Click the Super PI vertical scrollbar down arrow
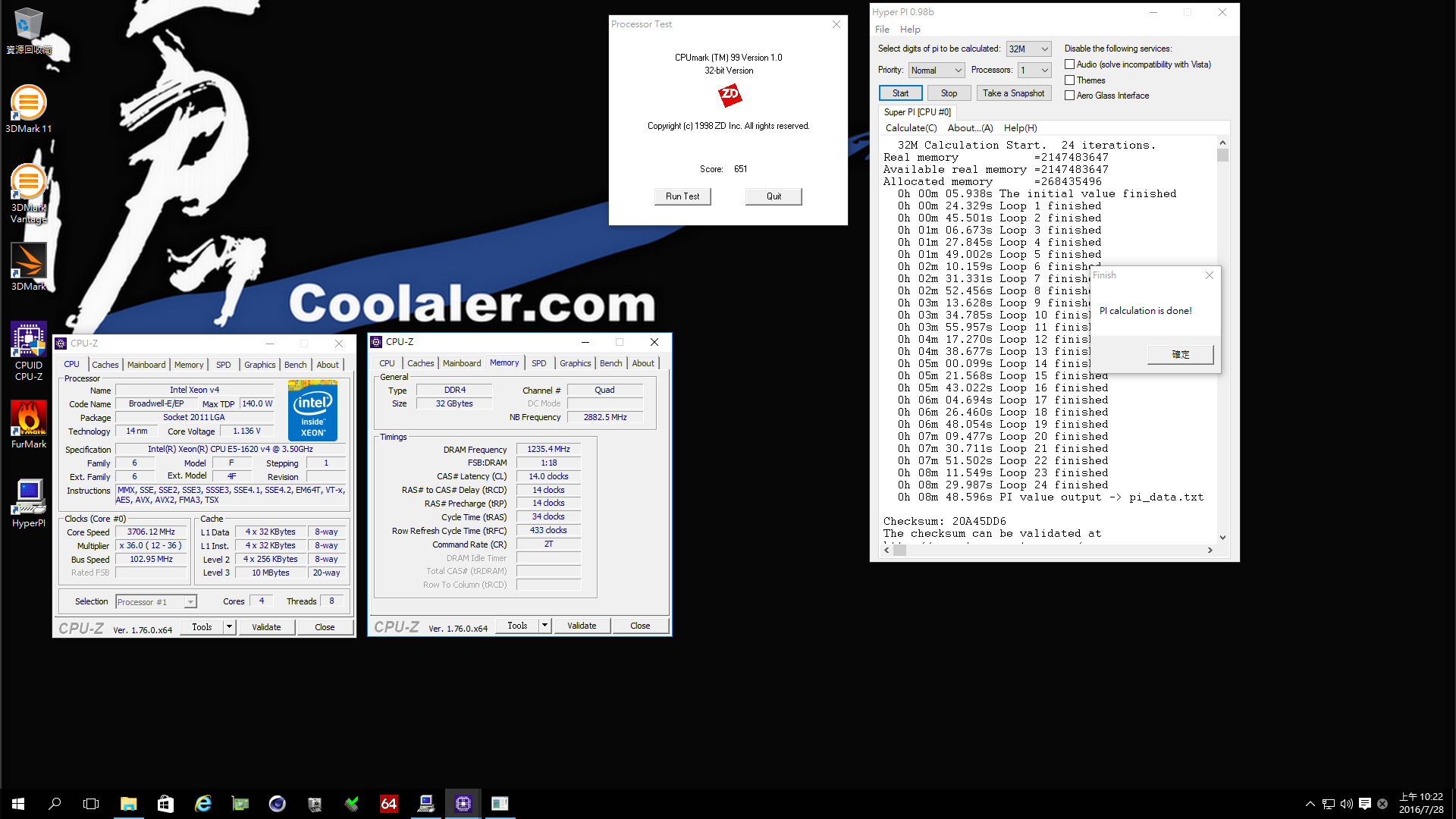The height and width of the screenshot is (819, 1456). [x=1222, y=538]
